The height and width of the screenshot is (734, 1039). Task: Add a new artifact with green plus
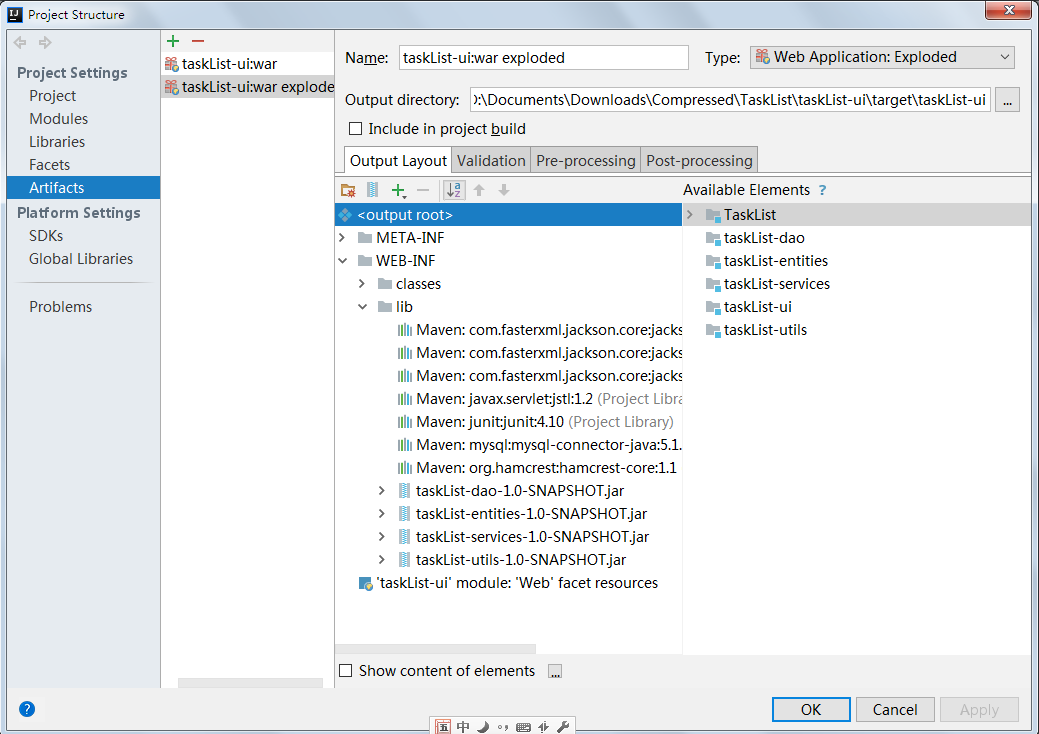[x=173, y=41]
